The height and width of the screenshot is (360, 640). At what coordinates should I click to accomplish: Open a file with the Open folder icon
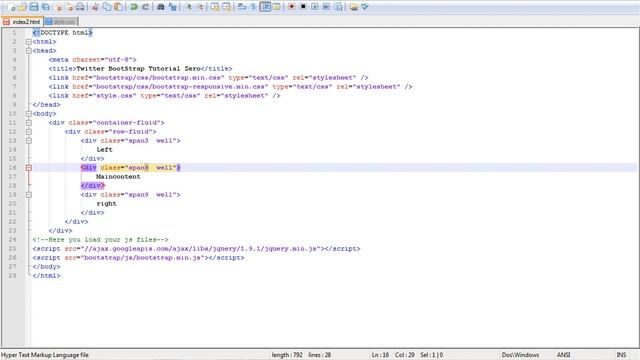[22, 7]
